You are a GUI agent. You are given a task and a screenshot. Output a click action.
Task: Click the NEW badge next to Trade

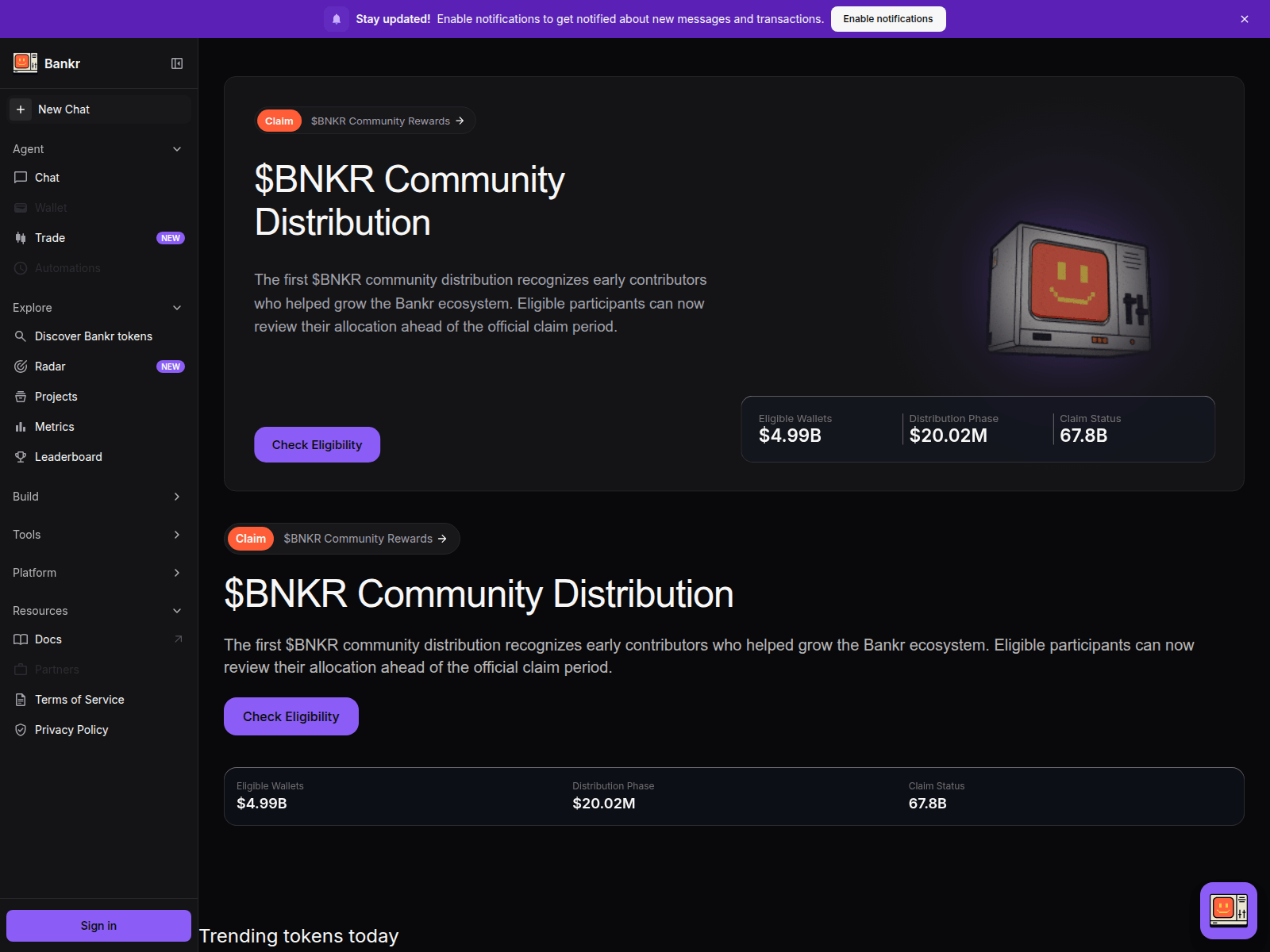click(171, 238)
